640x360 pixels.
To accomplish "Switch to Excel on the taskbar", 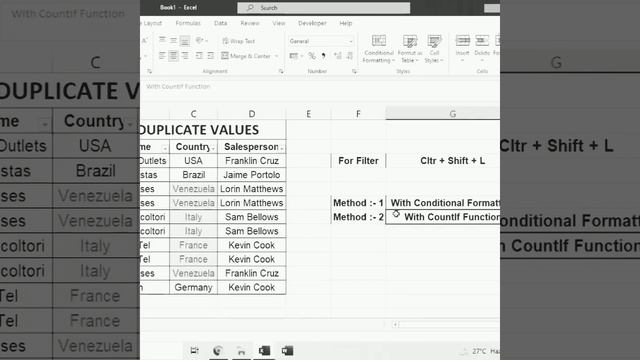I will click(x=264, y=351).
